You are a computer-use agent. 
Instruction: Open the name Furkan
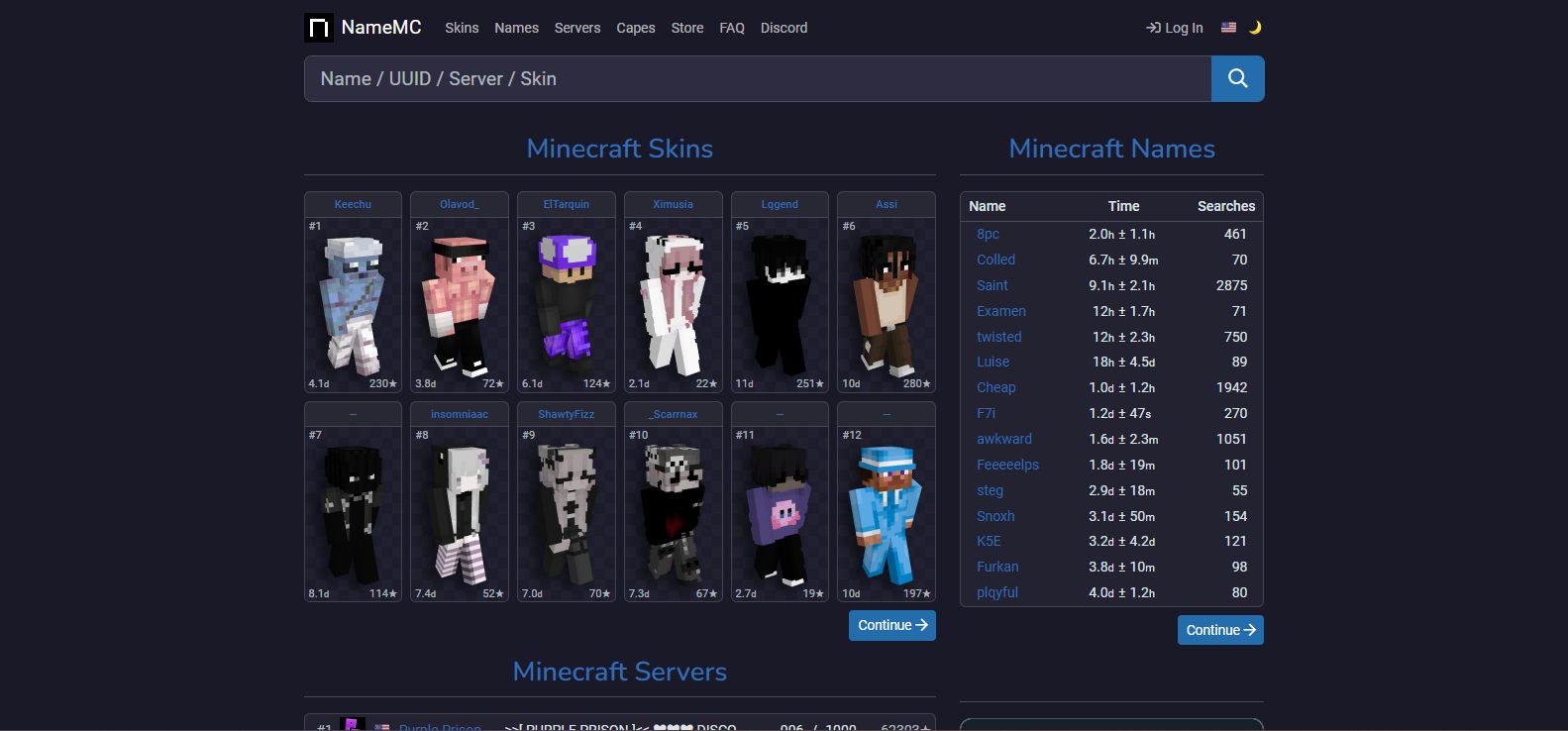click(x=997, y=567)
